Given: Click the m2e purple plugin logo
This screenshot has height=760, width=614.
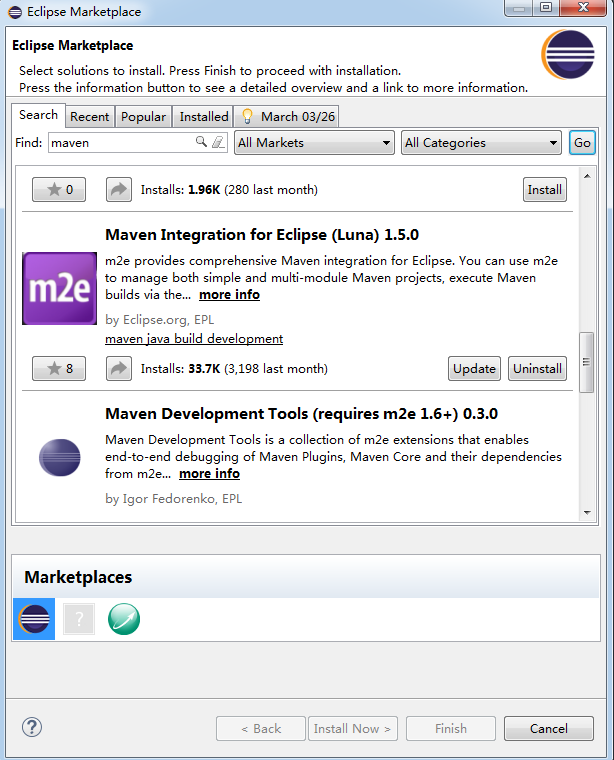Looking at the screenshot, I should 60,288.
